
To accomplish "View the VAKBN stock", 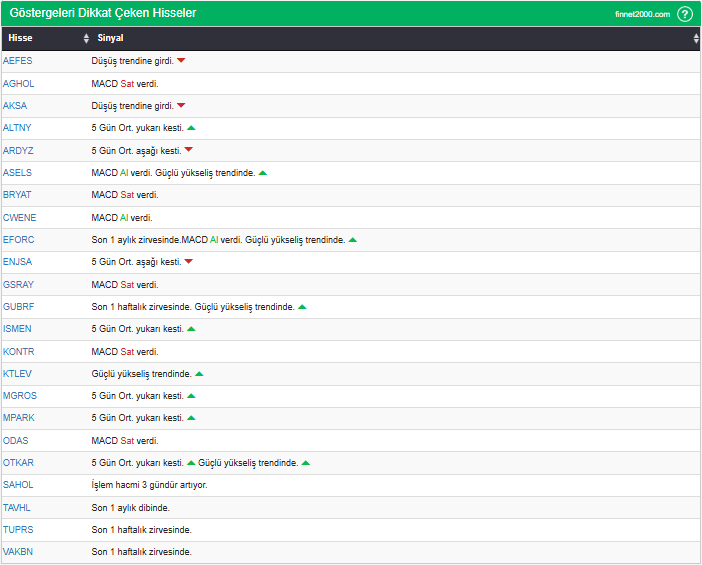I will (x=18, y=552).
